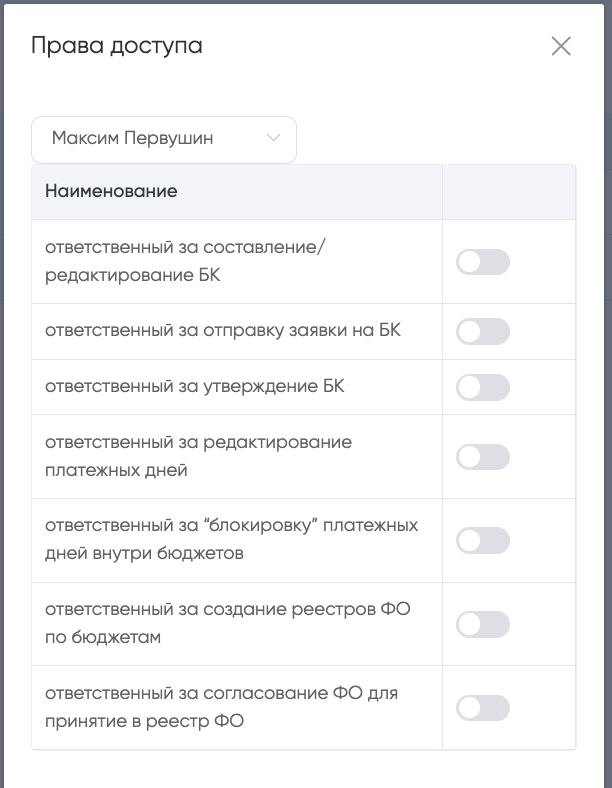Viewport: 612px width, 788px height.
Task: Enable согласование ФО для реестра toggle
Action: click(x=483, y=708)
